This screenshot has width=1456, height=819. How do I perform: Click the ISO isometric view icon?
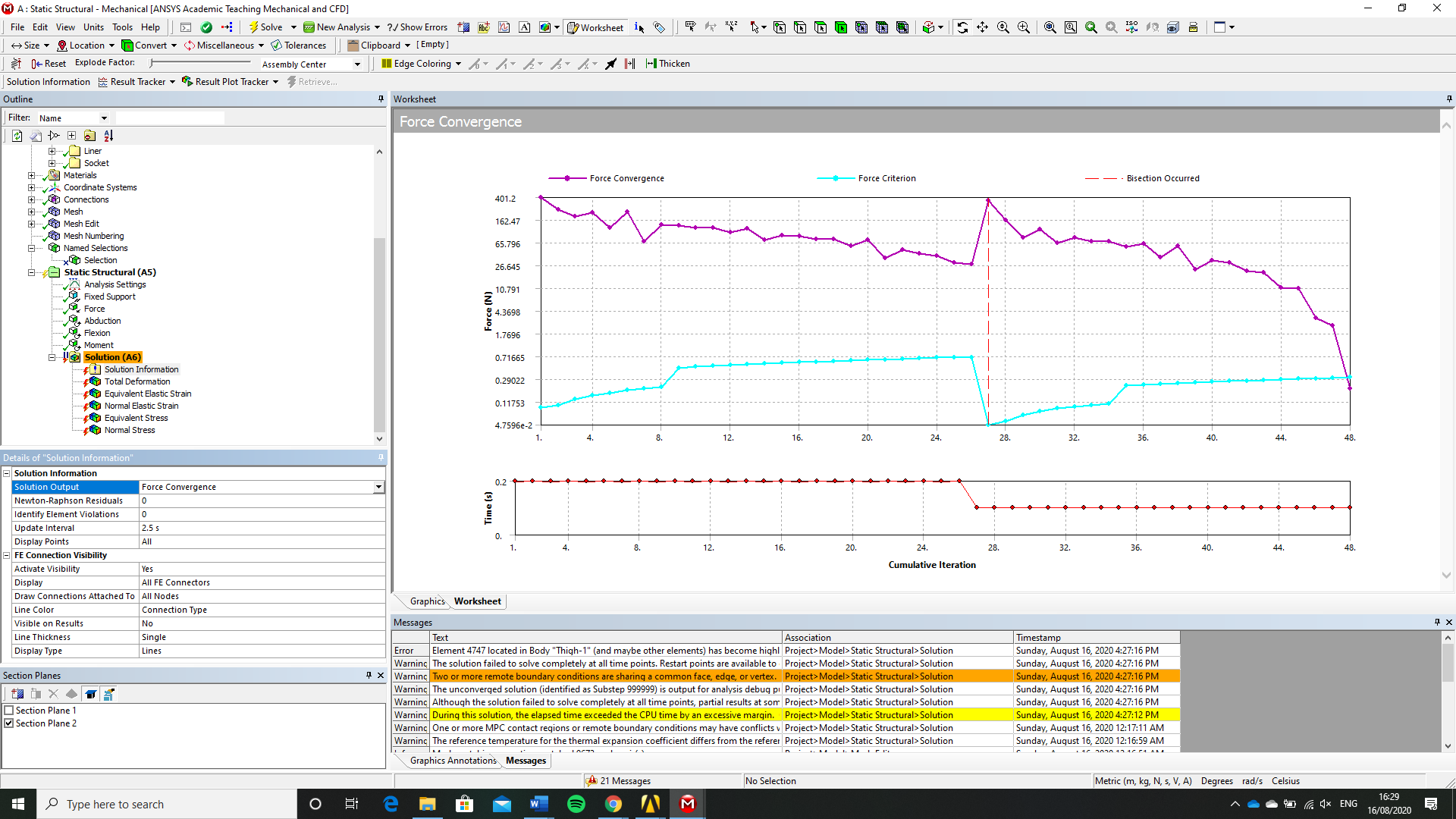1131,27
